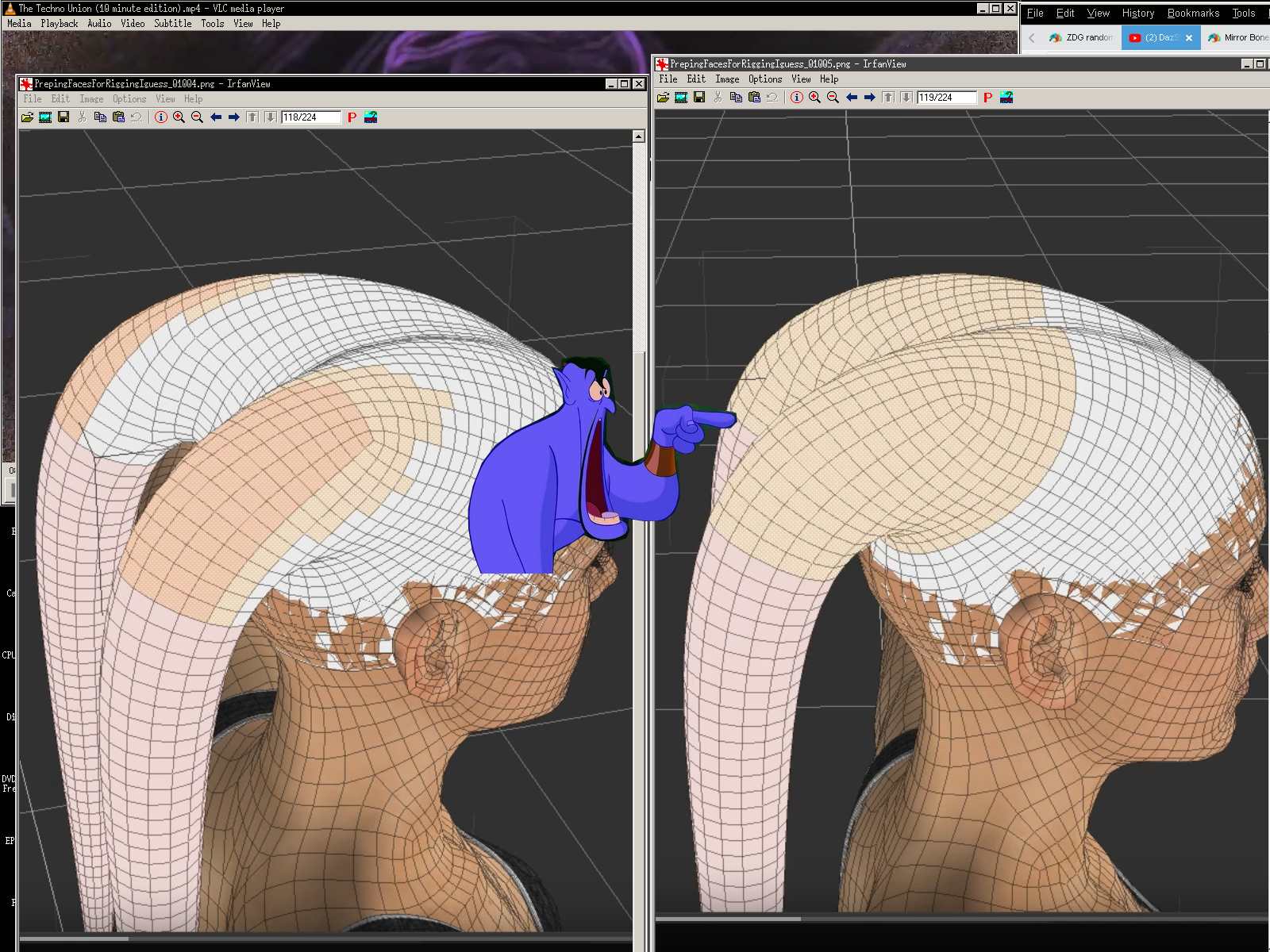
Task: Click Cut scissors icon in right IrfanView window
Action: coord(718,98)
